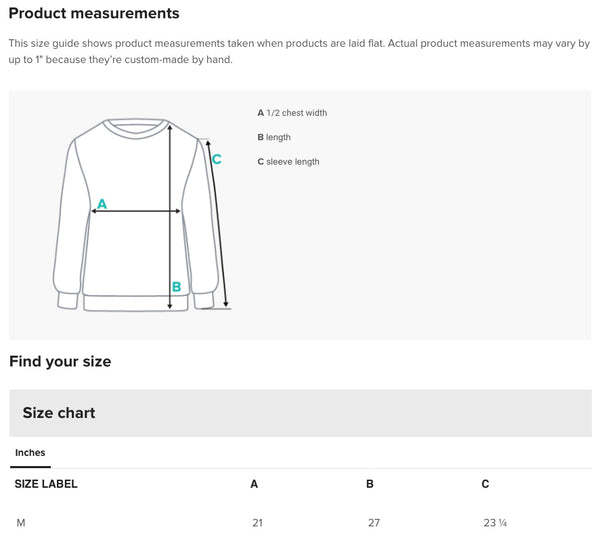
Task: Click the A column header in the table
Action: pyautogui.click(x=254, y=484)
